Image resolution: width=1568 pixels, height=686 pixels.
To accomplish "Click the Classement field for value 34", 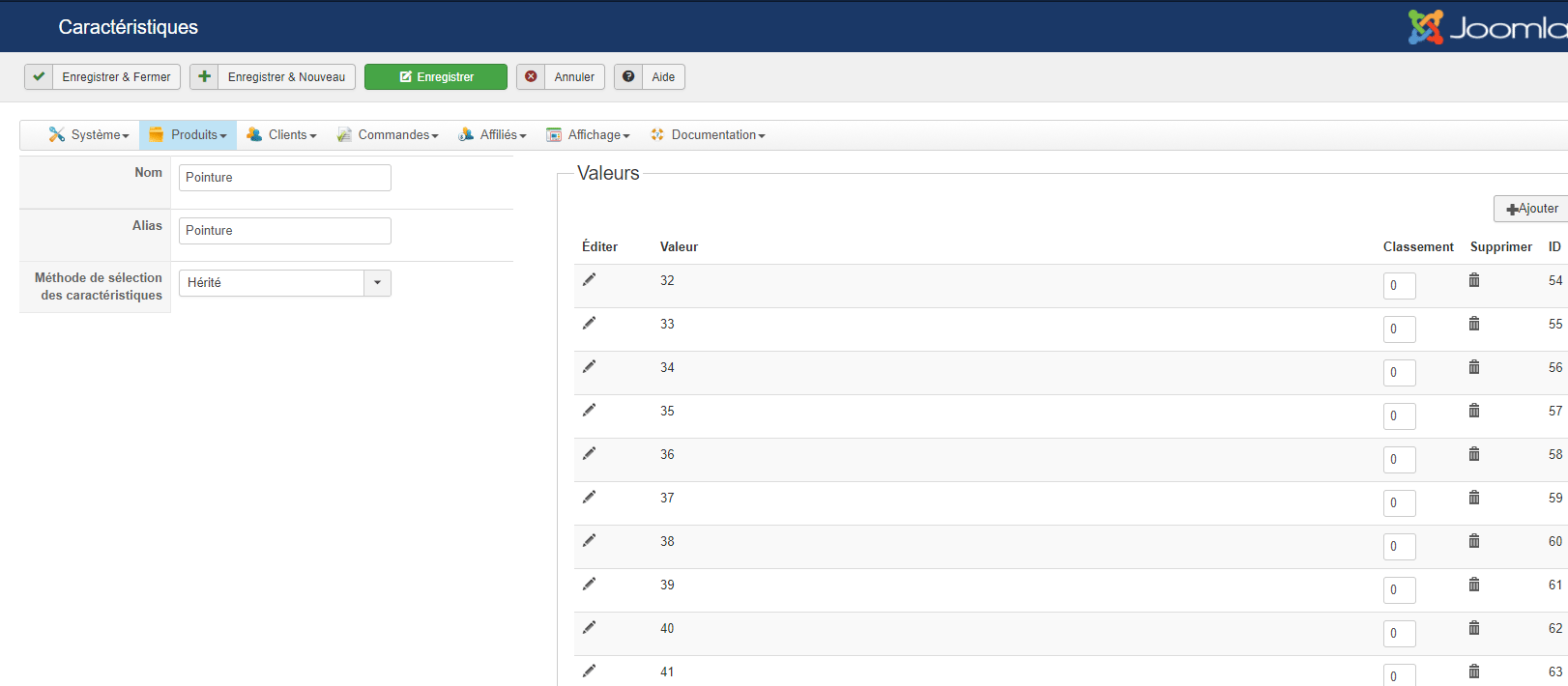I will coord(1399,373).
